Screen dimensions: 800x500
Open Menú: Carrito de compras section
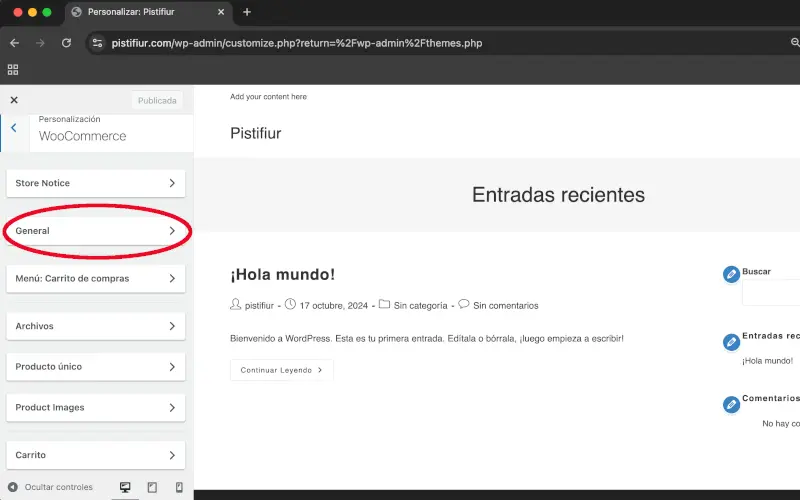click(x=96, y=279)
